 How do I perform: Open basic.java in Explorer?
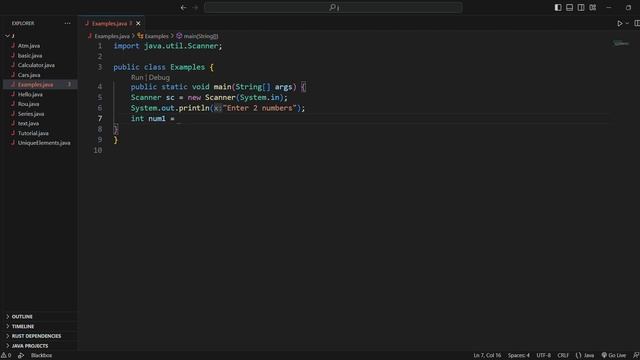30,56
